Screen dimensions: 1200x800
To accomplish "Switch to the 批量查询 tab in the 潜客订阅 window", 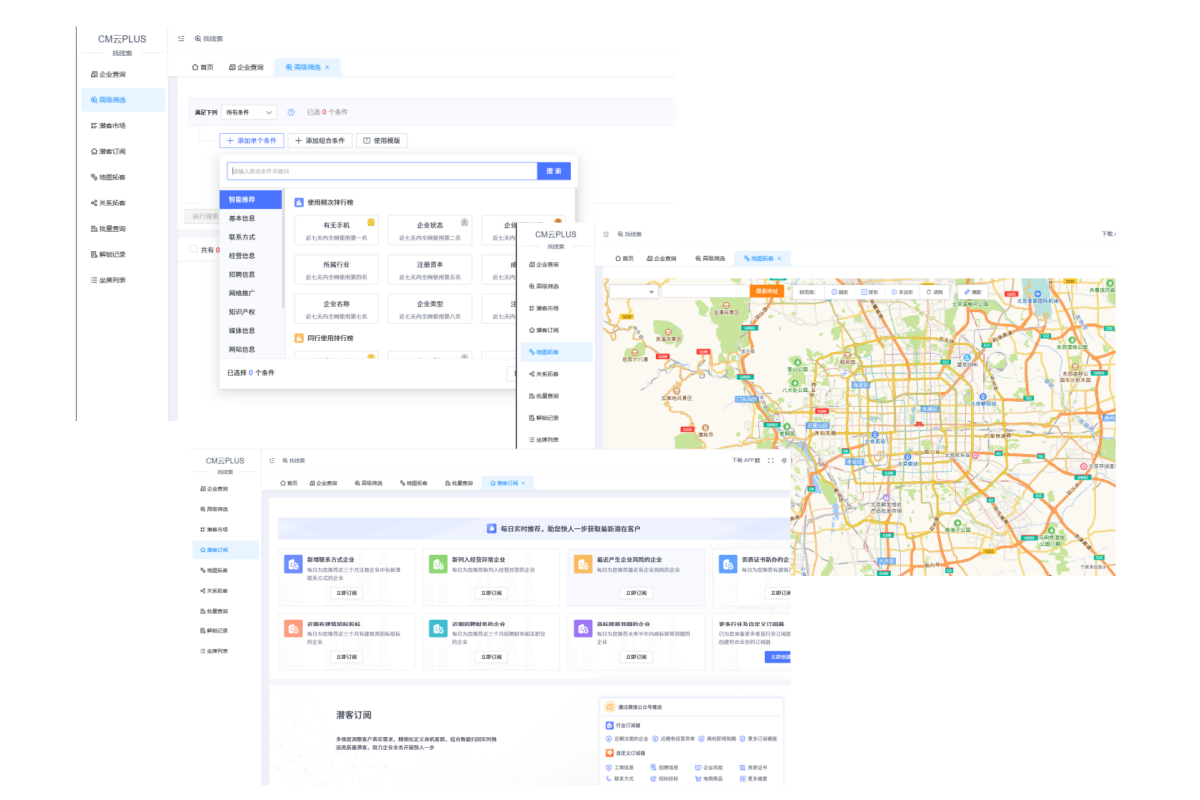I will coord(457,483).
